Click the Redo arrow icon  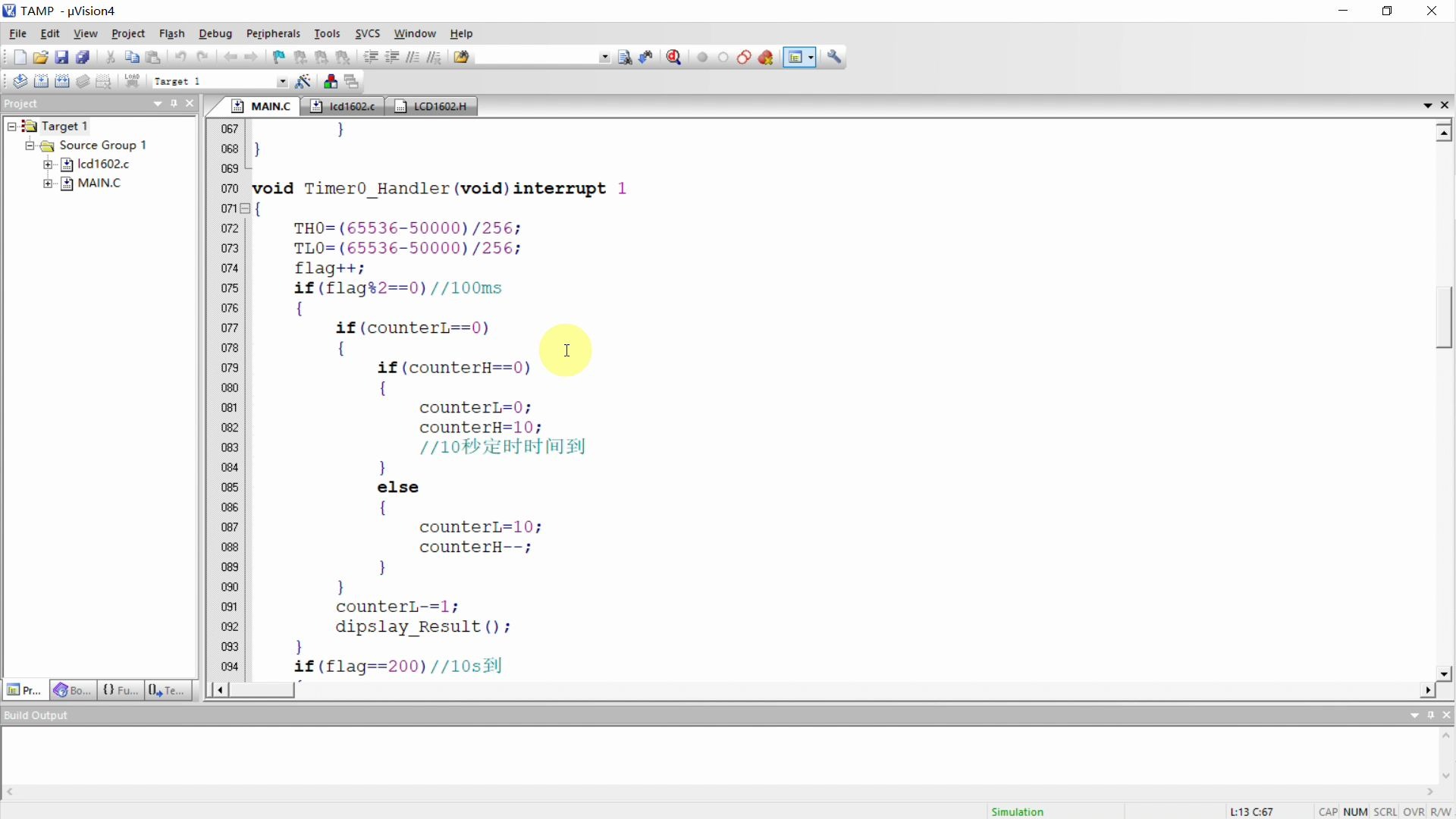[x=202, y=58]
